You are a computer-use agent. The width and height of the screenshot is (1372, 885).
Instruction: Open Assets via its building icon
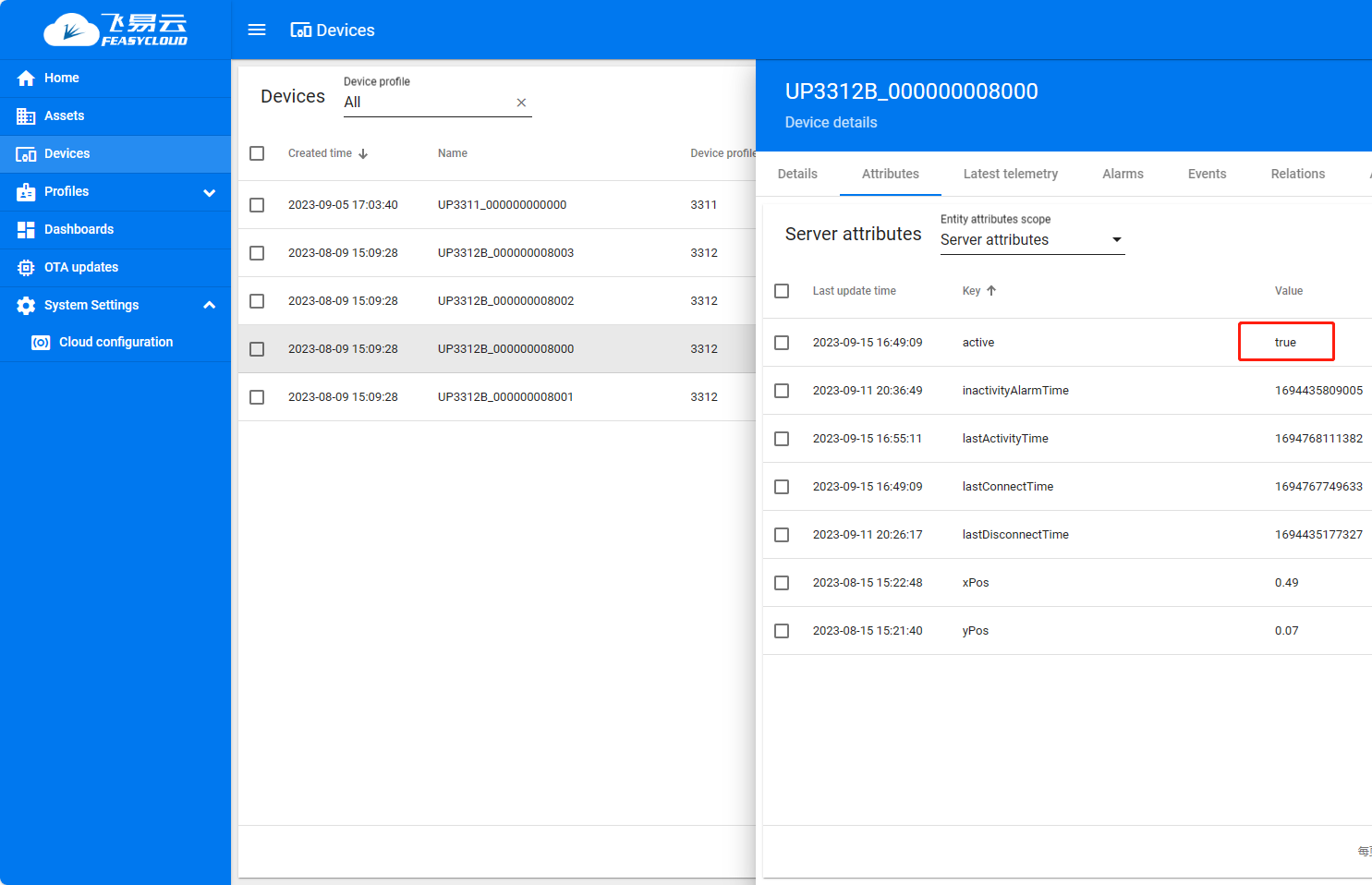click(26, 116)
